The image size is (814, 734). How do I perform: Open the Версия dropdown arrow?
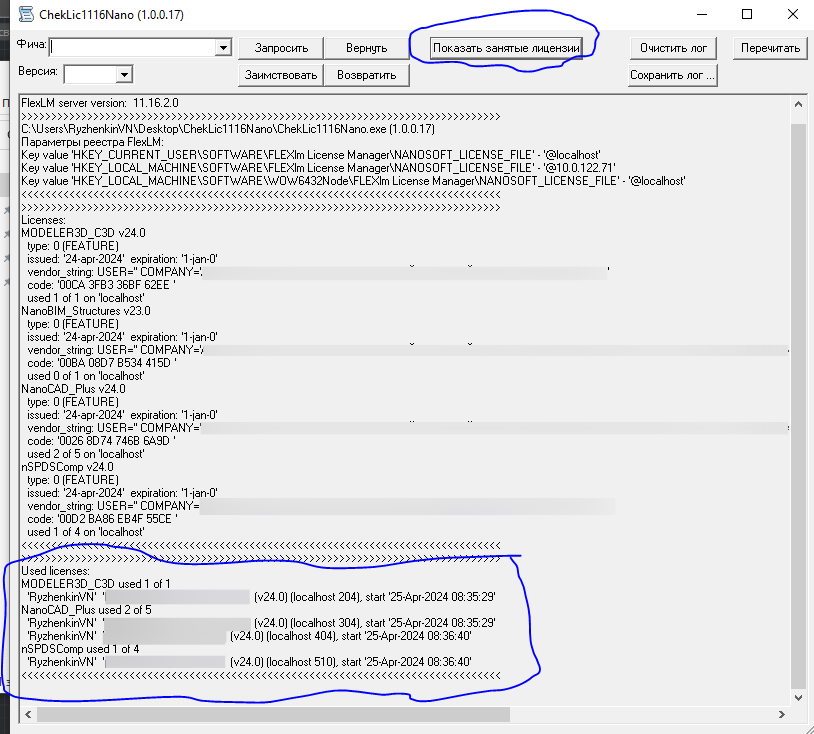124,74
